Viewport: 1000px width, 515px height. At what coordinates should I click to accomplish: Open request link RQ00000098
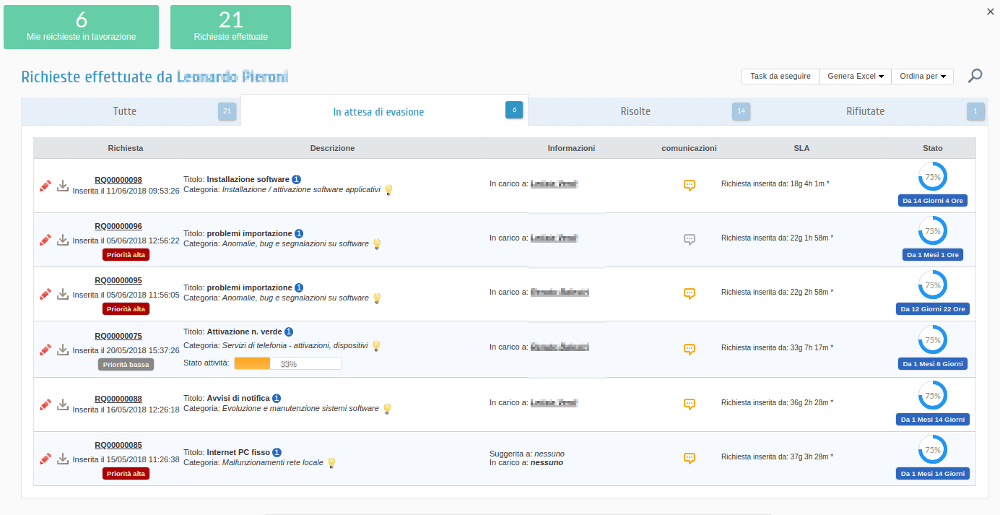(118, 180)
